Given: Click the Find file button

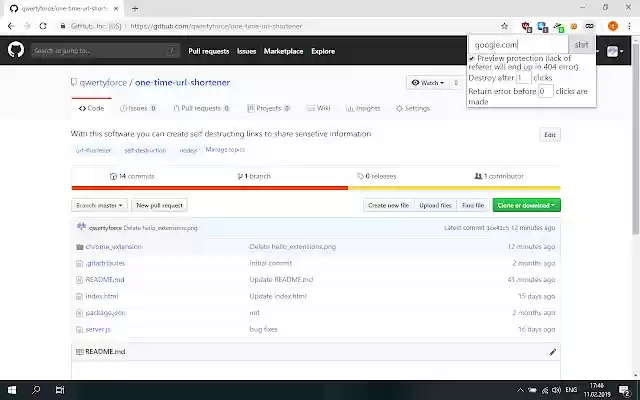Looking at the screenshot, I should tap(473, 205).
